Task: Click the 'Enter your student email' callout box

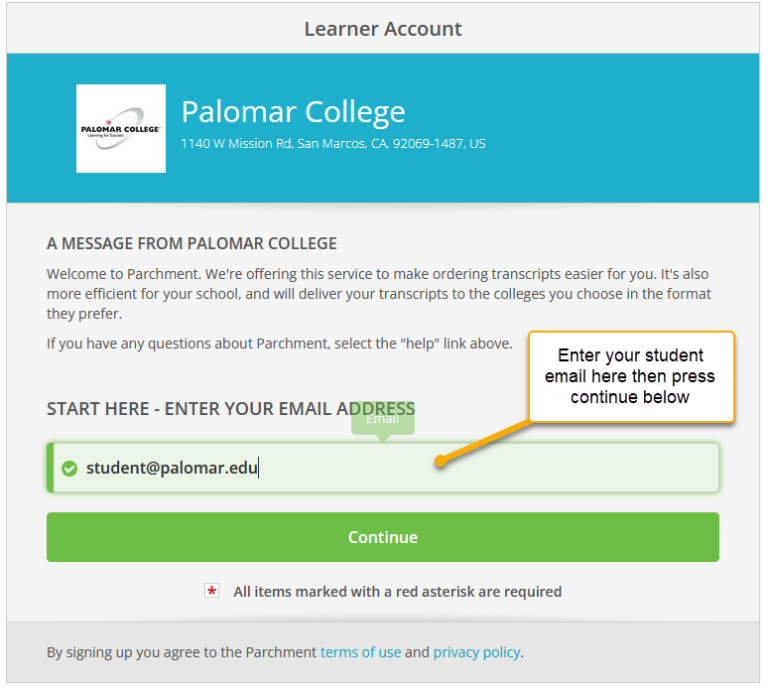Action: [x=630, y=376]
